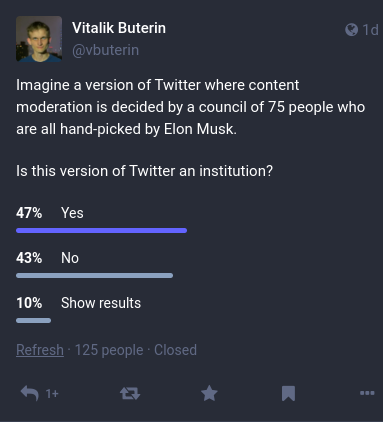Click the Show results percentage bar

[x=34, y=320]
